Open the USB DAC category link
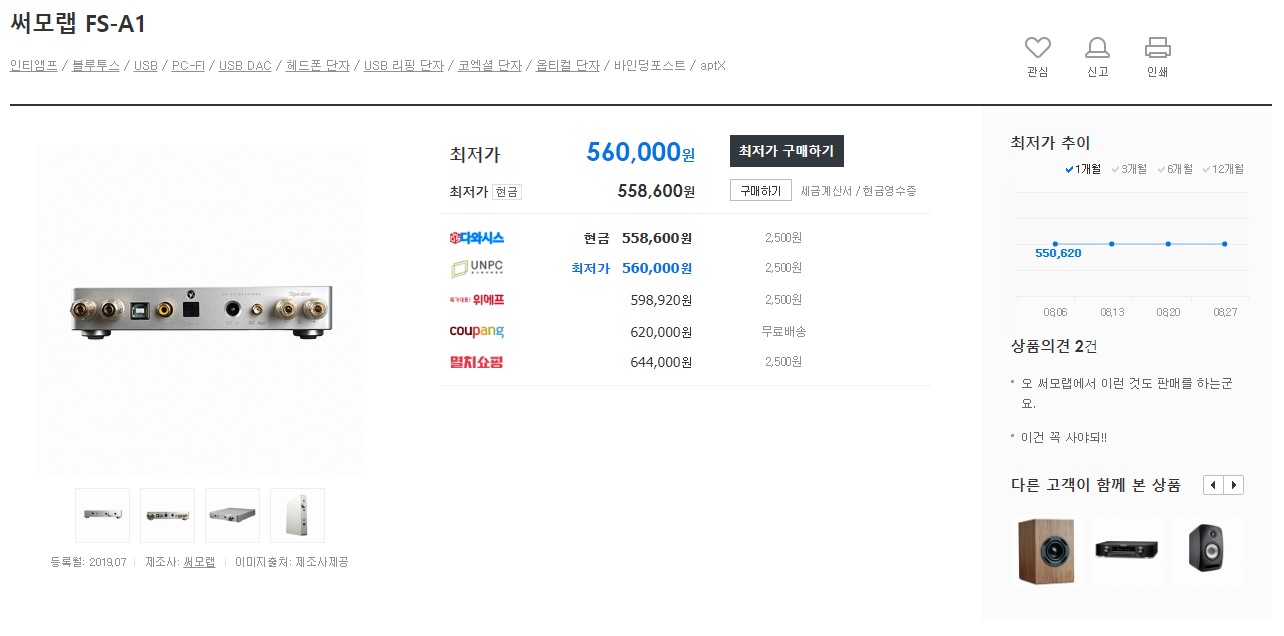1284x636 pixels. click(x=245, y=66)
